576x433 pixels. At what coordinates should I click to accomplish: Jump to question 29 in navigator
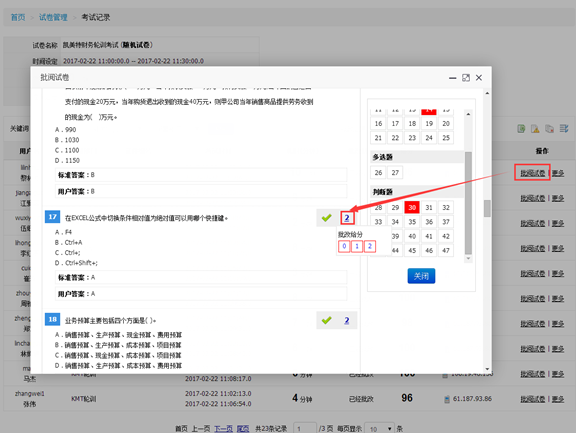point(395,208)
